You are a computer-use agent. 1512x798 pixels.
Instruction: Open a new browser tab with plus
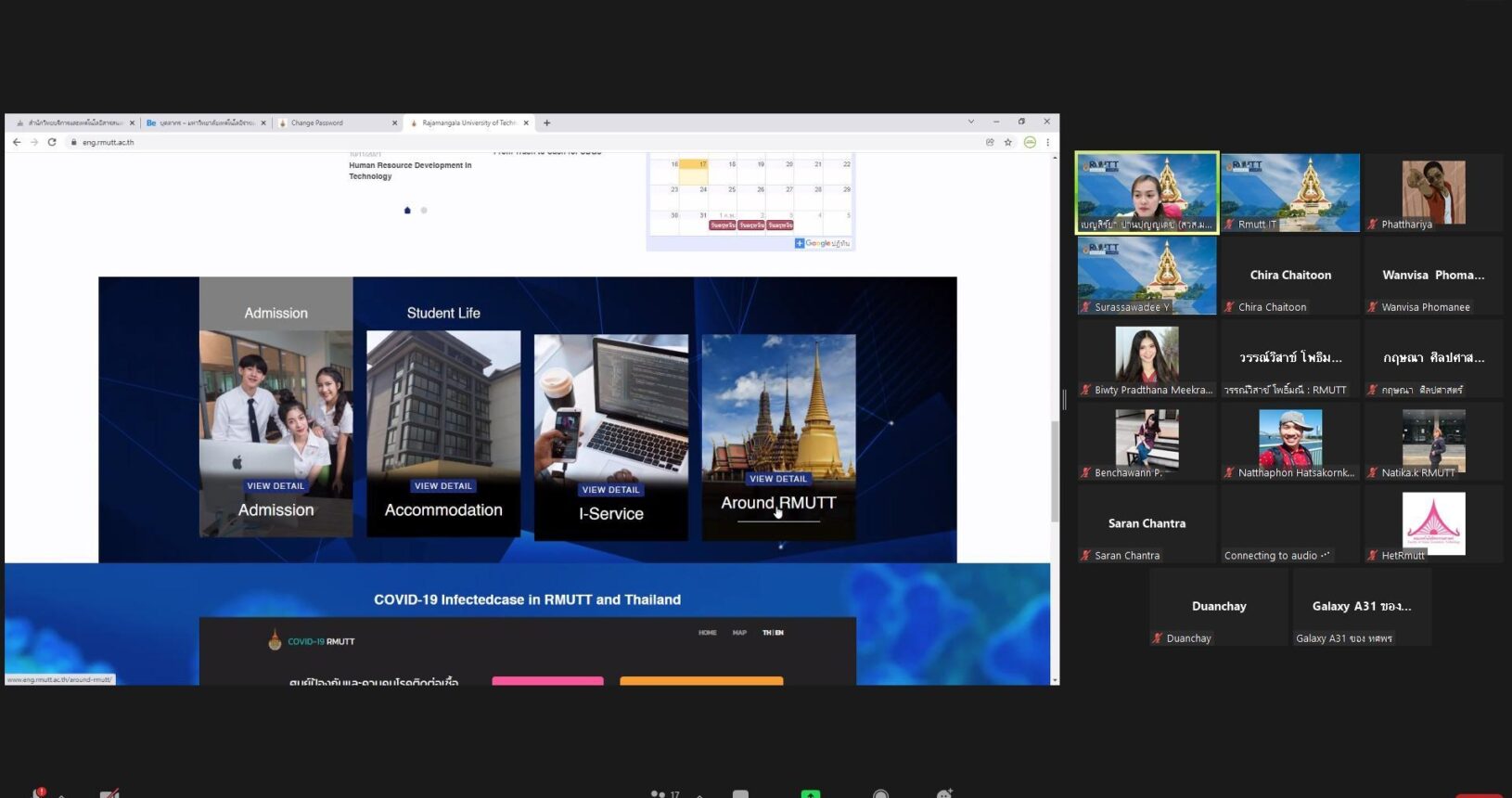[546, 122]
